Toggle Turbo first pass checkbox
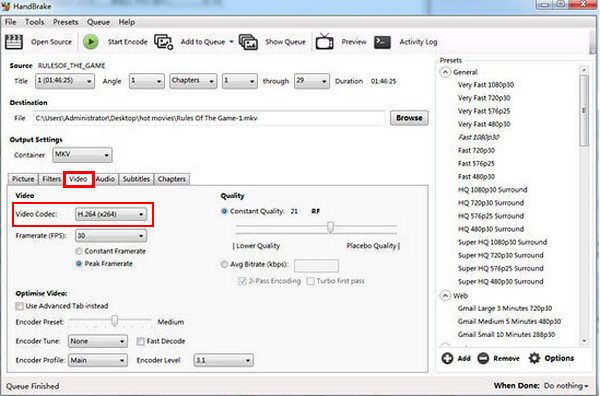600x396 pixels. [311, 281]
